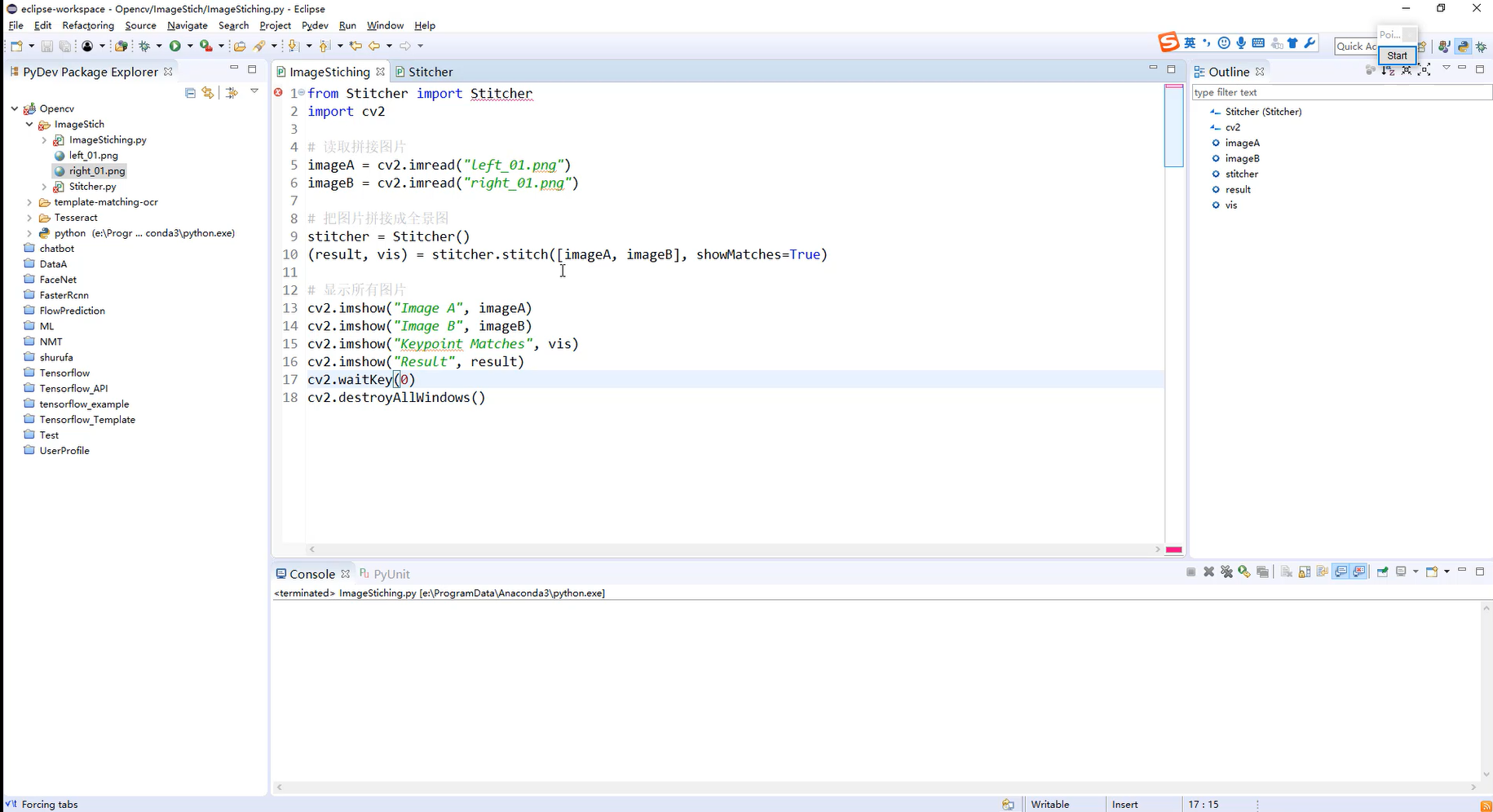Screen dimensions: 1493x812
Task: Collapse the ImageStich folder node
Action: click(29, 124)
